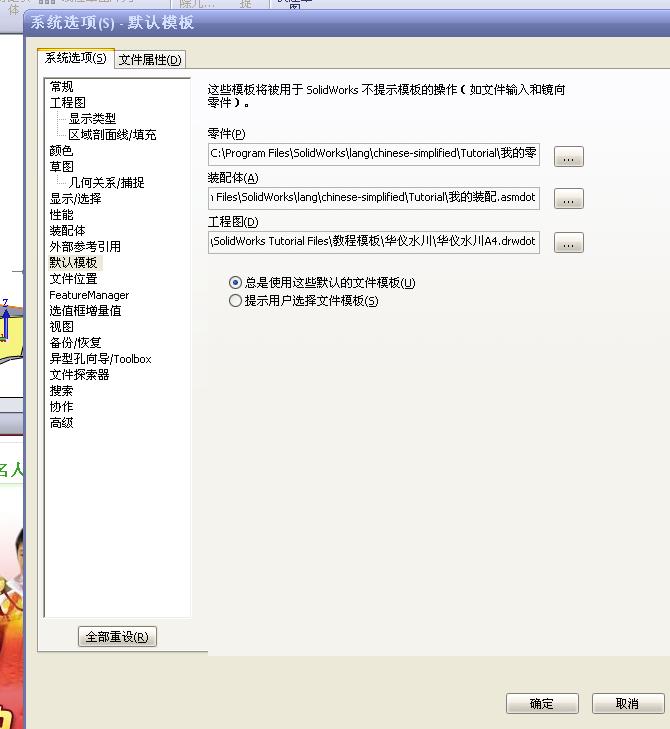
Task: Select 外部参考引用 options
Action: pyautogui.click(x=85, y=246)
